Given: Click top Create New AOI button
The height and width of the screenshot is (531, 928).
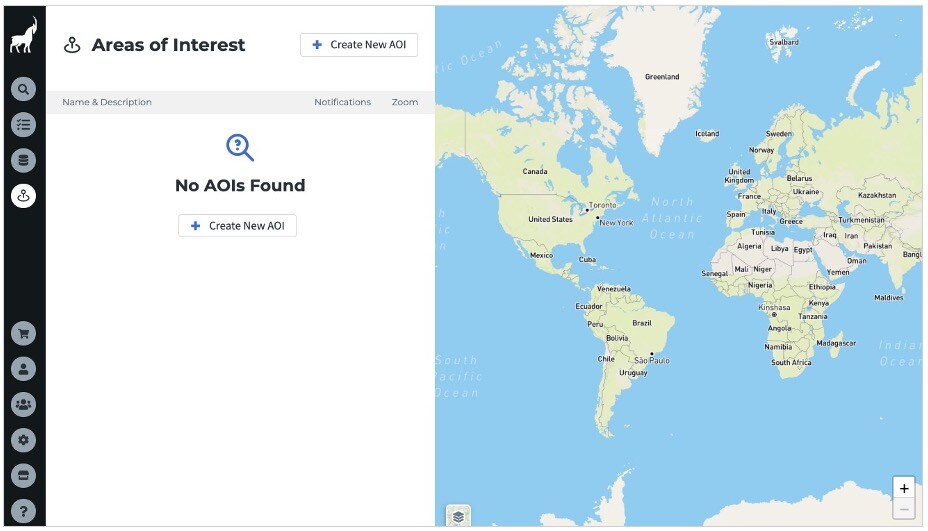Looking at the screenshot, I should point(359,45).
